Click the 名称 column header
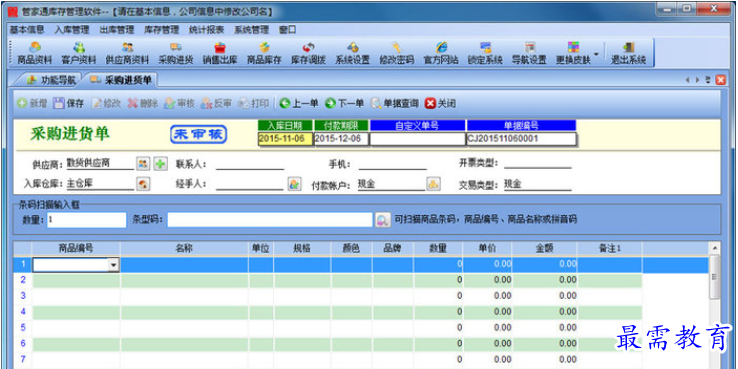 [x=184, y=248]
